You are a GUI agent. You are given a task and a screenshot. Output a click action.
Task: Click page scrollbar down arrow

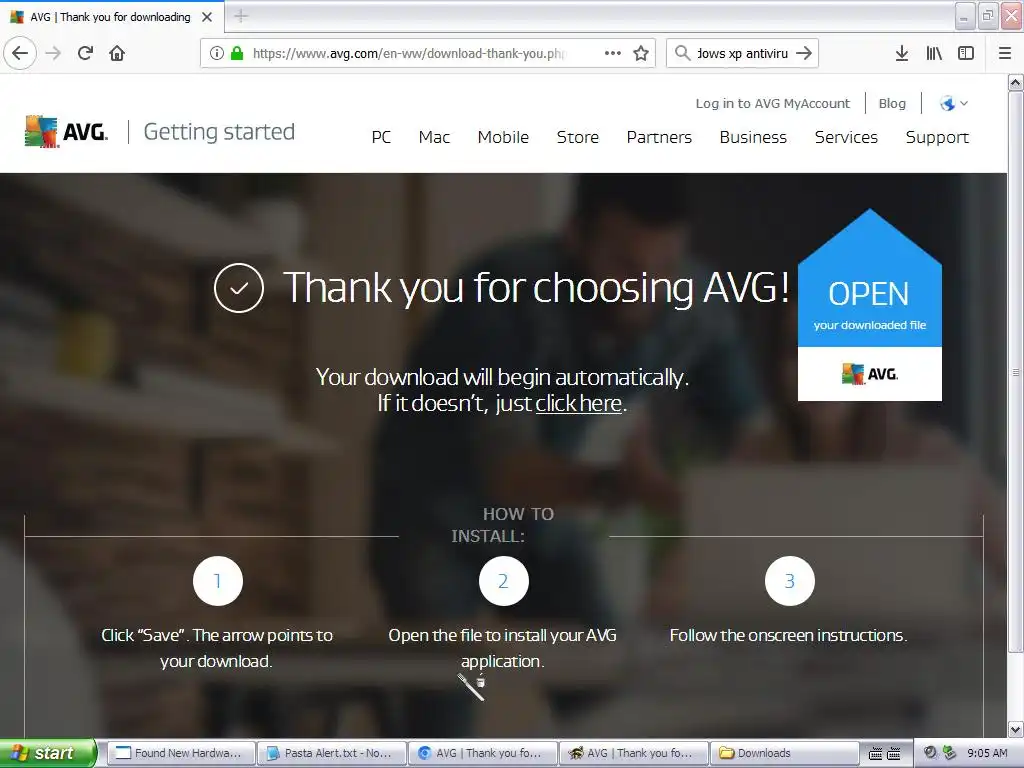click(x=1016, y=729)
